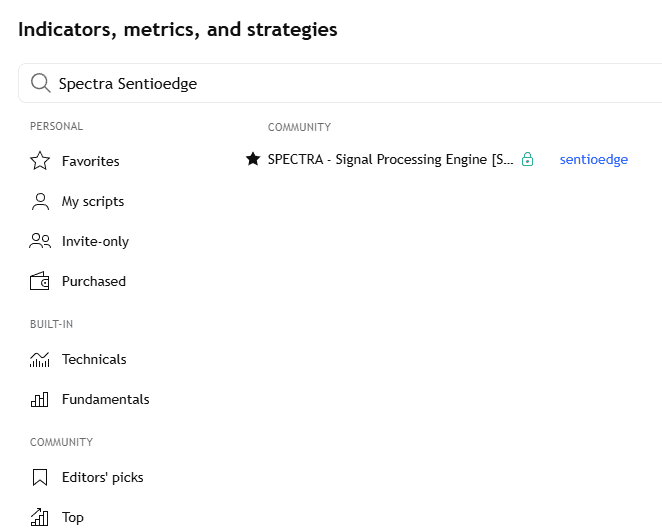This screenshot has width=662, height=532.
Task: Unfavorite SPECTRA script using its filled star
Action: coord(253,159)
